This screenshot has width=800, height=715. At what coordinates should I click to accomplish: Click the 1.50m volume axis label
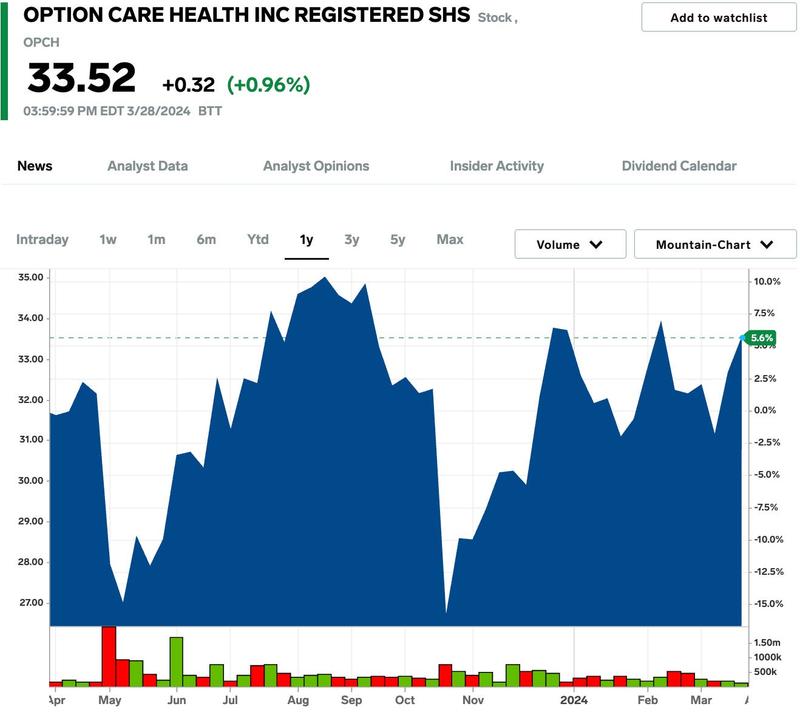(767, 643)
